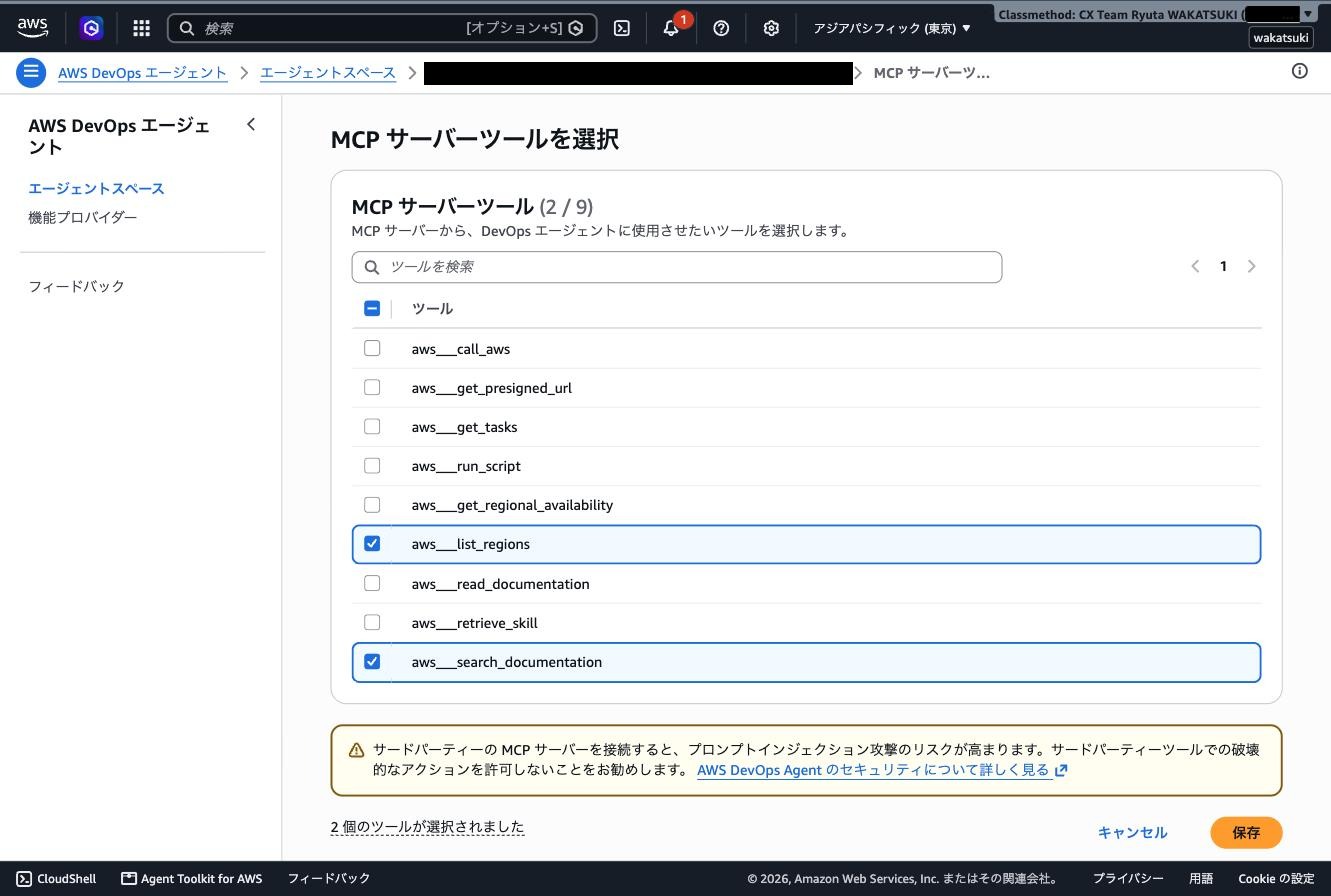
Task: Click the aws___call_aws tool name
Action: (x=461, y=349)
